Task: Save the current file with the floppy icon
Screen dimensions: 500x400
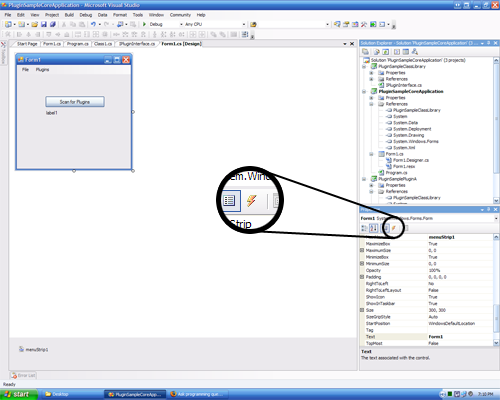Action: click(44, 24)
